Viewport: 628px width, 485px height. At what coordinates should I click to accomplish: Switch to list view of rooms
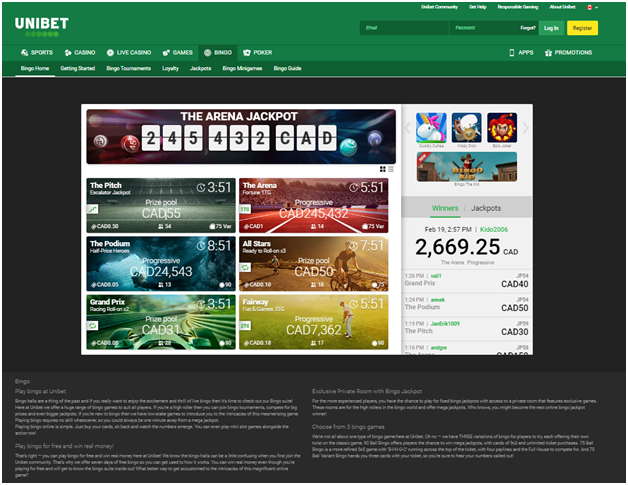click(x=391, y=169)
